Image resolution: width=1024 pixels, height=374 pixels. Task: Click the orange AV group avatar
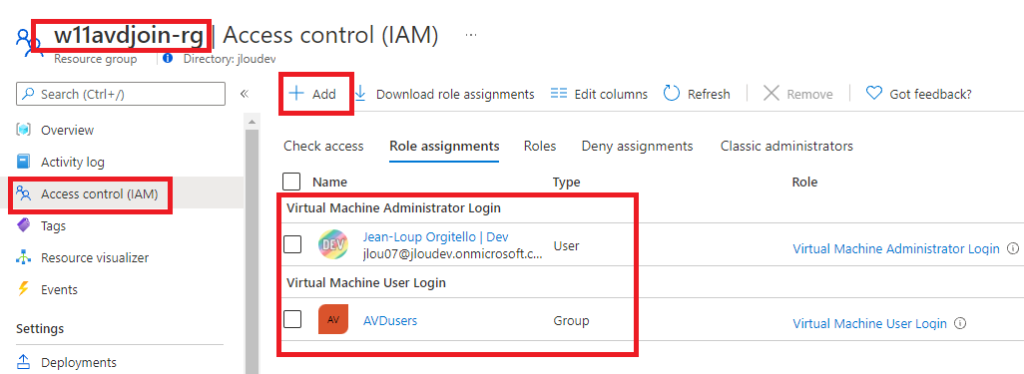click(x=333, y=319)
